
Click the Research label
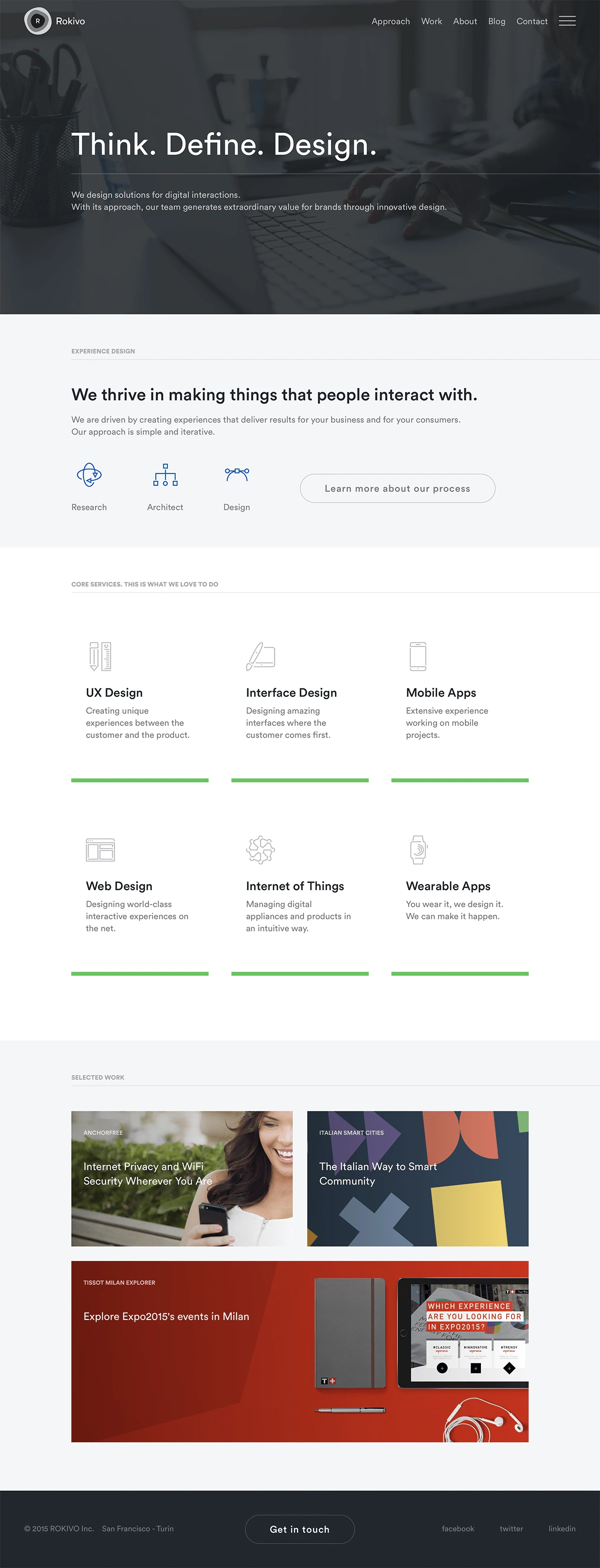(89, 507)
